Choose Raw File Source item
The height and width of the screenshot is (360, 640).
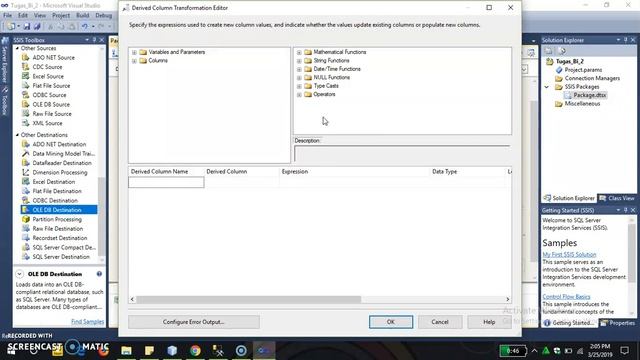tap(52, 114)
